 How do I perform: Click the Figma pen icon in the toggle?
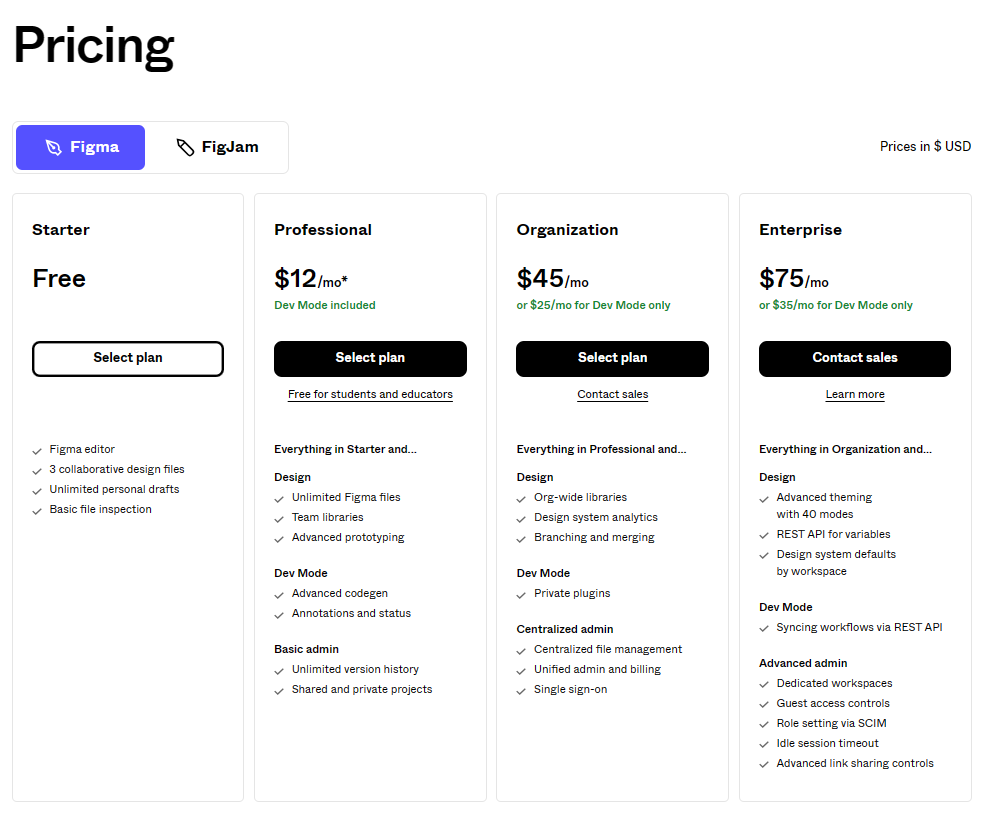point(54,147)
